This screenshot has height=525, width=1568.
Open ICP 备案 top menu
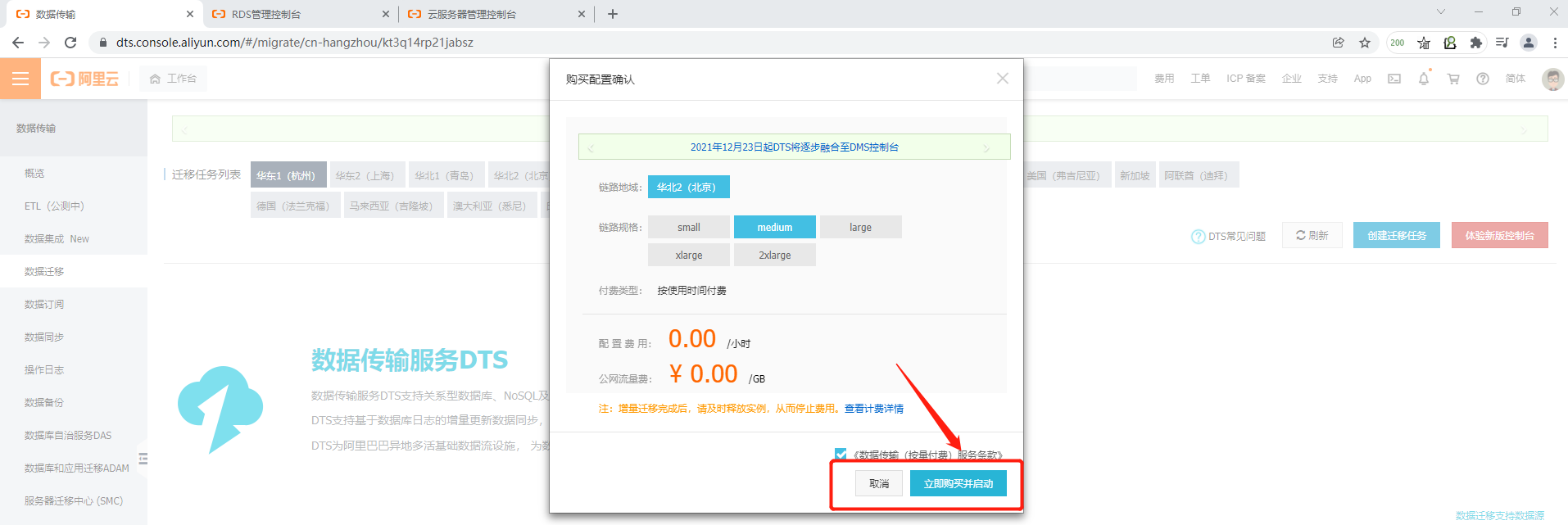pyautogui.click(x=1245, y=79)
